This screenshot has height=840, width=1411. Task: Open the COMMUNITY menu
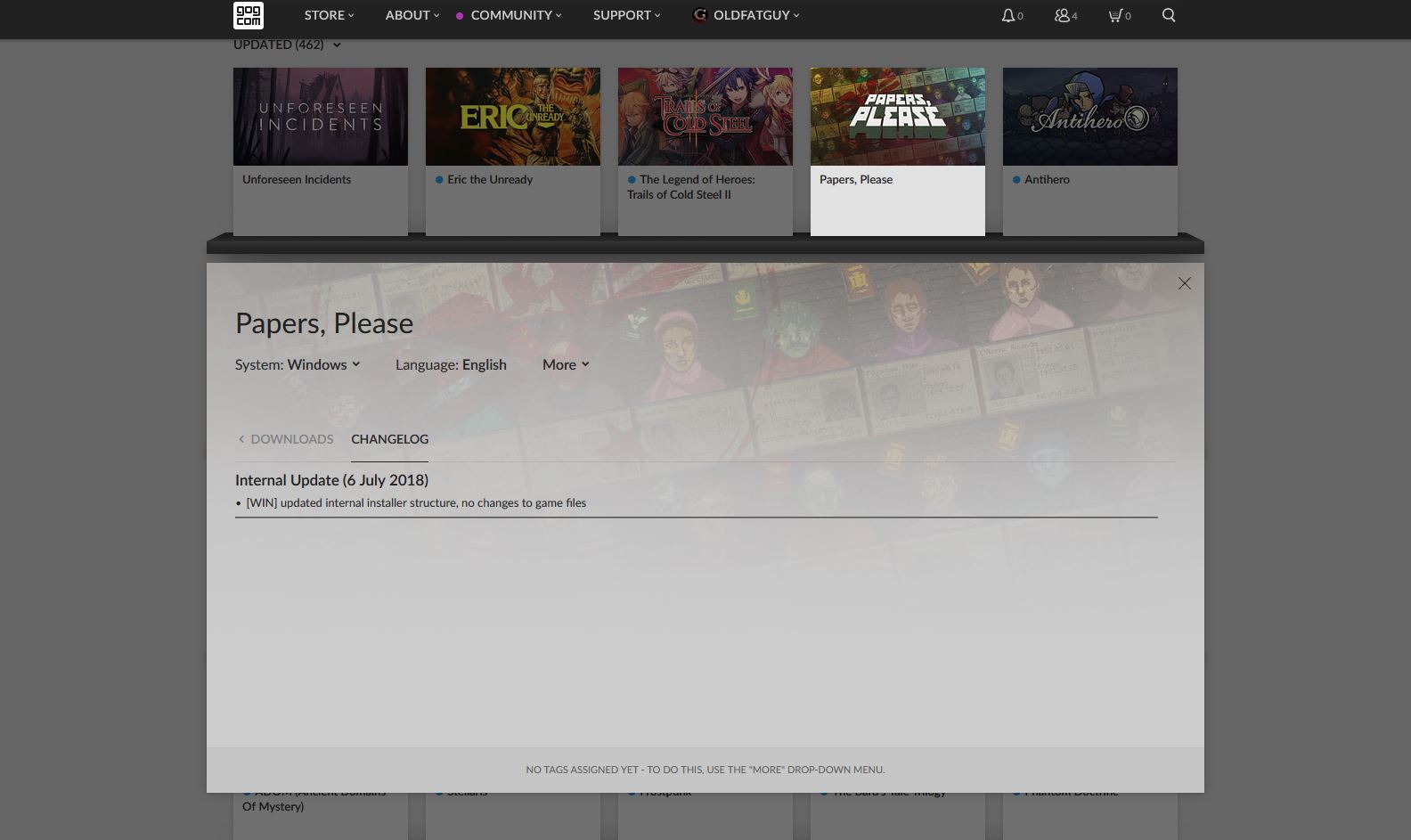[516, 15]
